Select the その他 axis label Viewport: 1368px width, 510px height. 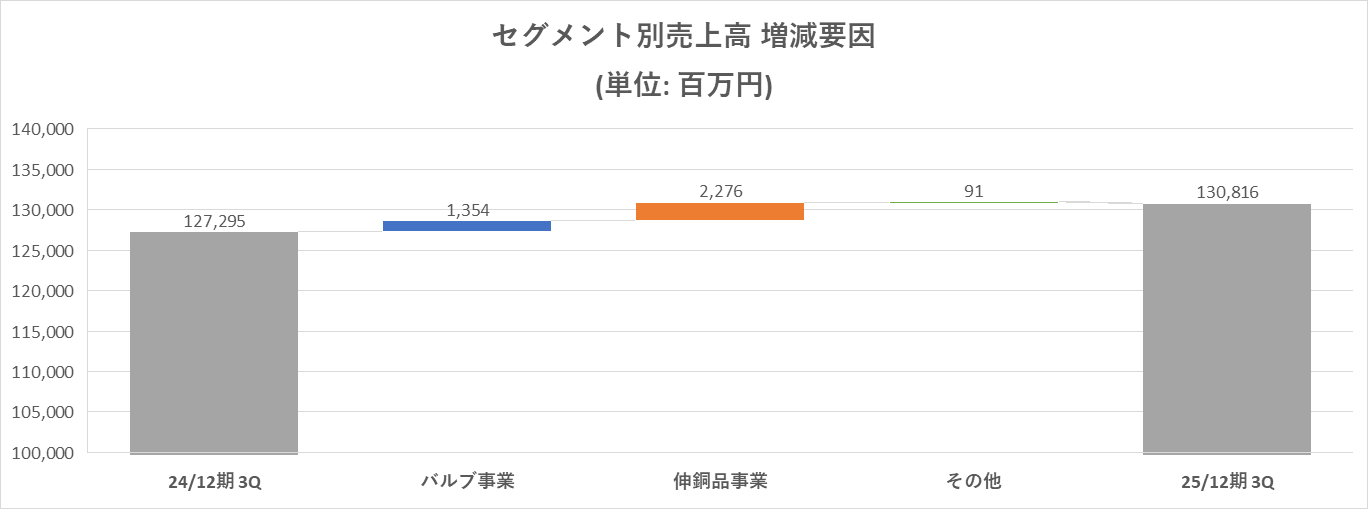click(x=973, y=481)
